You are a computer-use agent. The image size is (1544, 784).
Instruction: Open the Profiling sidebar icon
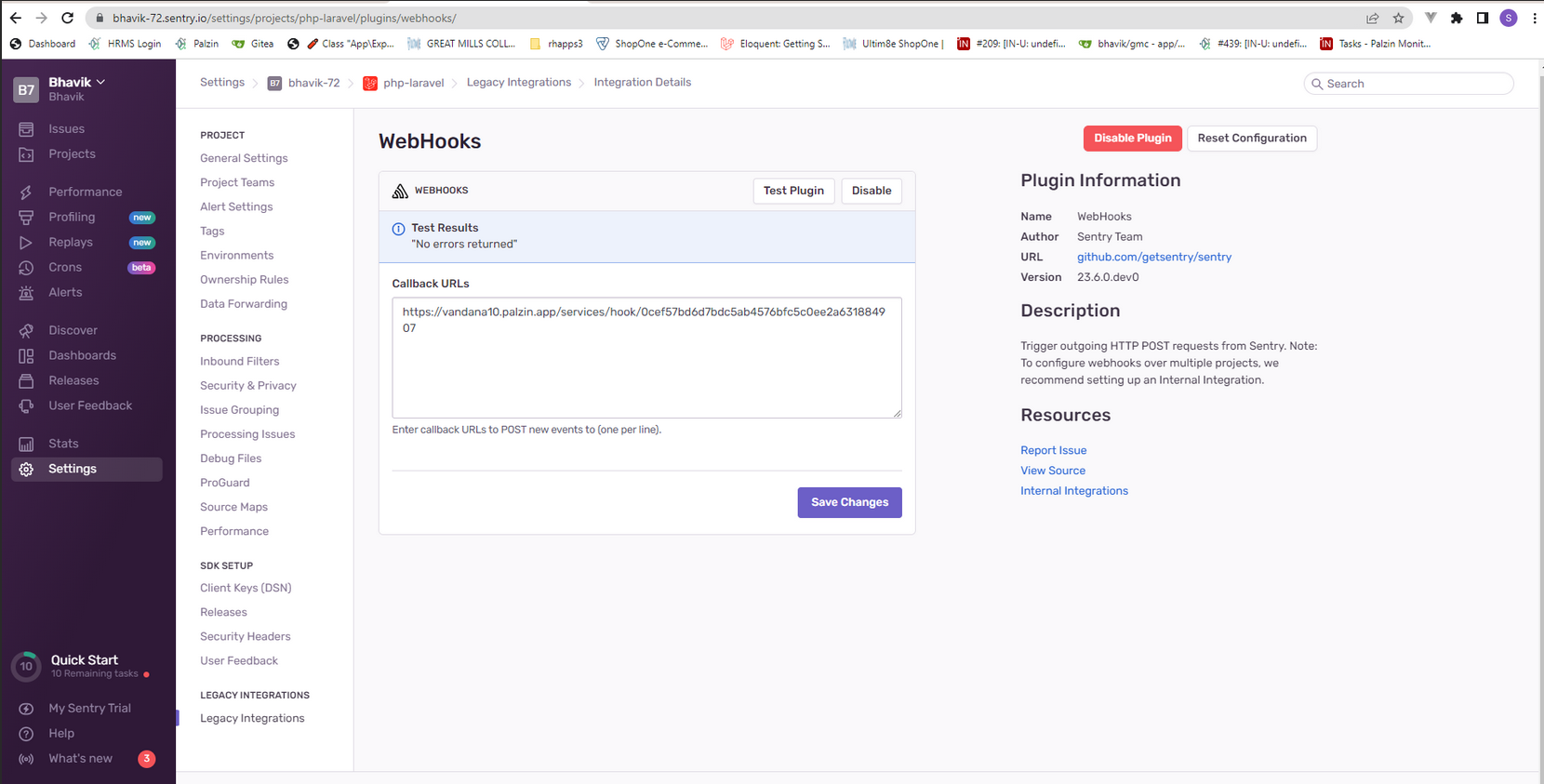26,218
